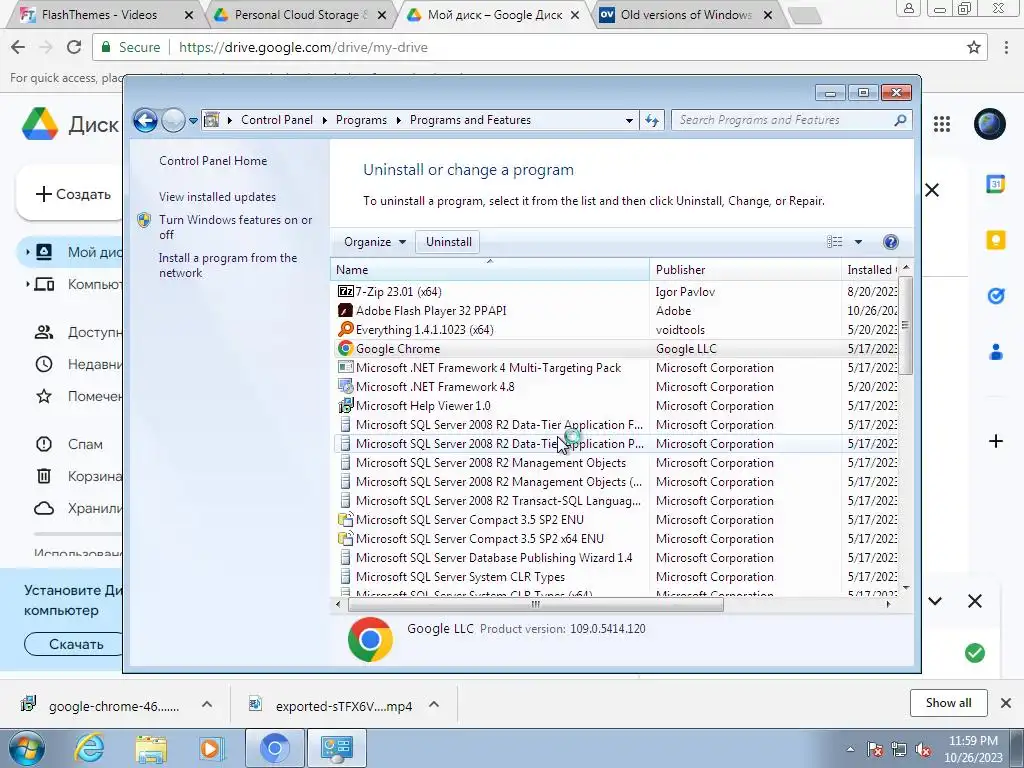Open View installed updates link
This screenshot has height=768, width=1024.
click(x=217, y=197)
